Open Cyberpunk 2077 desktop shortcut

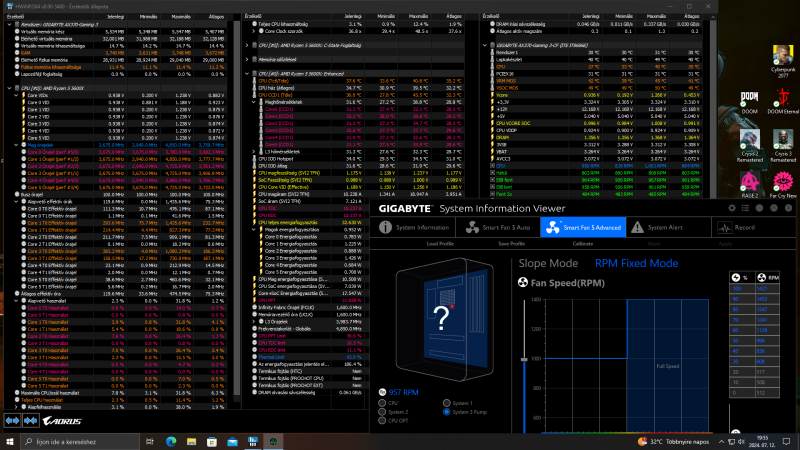pos(782,62)
